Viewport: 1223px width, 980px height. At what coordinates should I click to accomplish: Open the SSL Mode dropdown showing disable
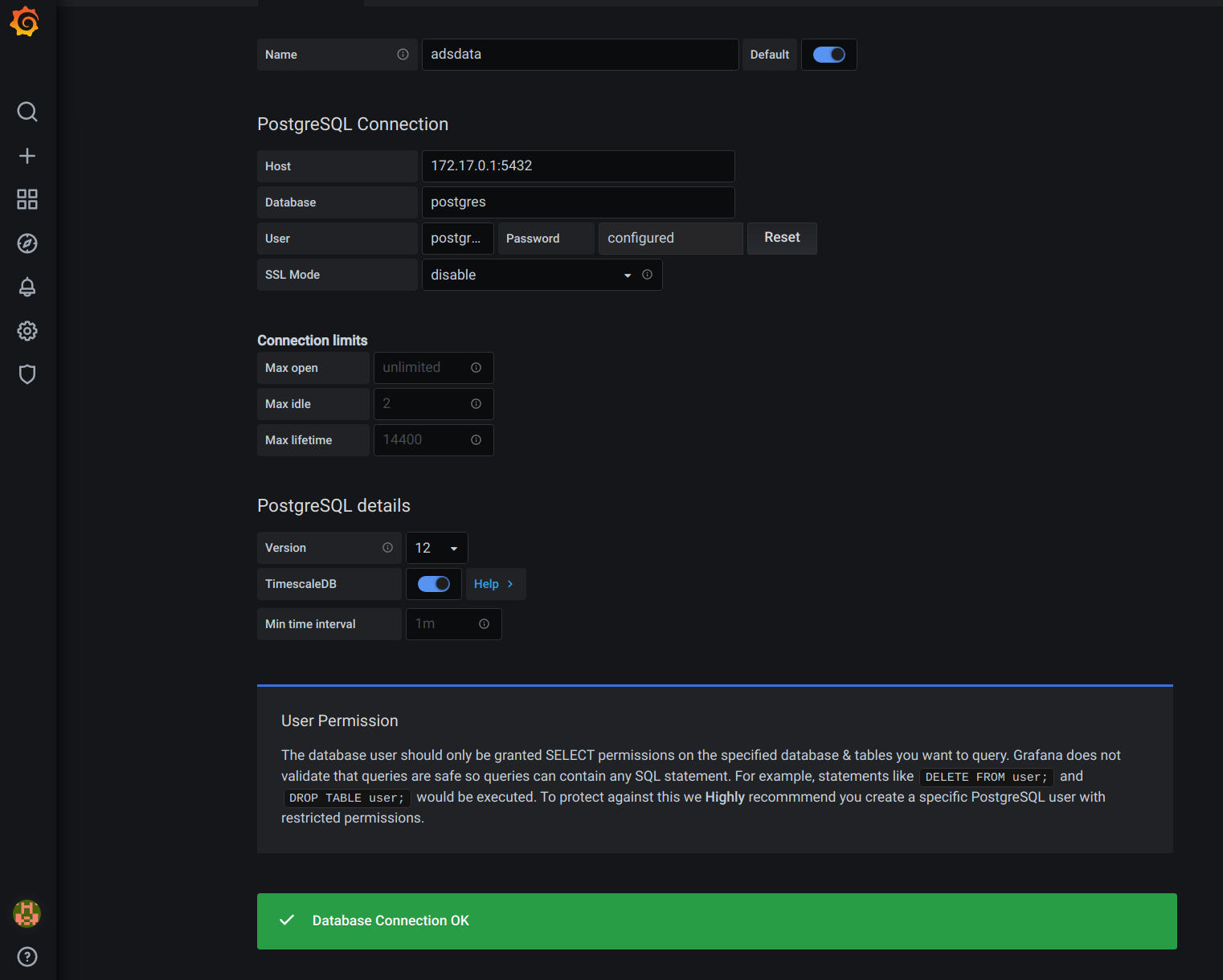tap(542, 275)
